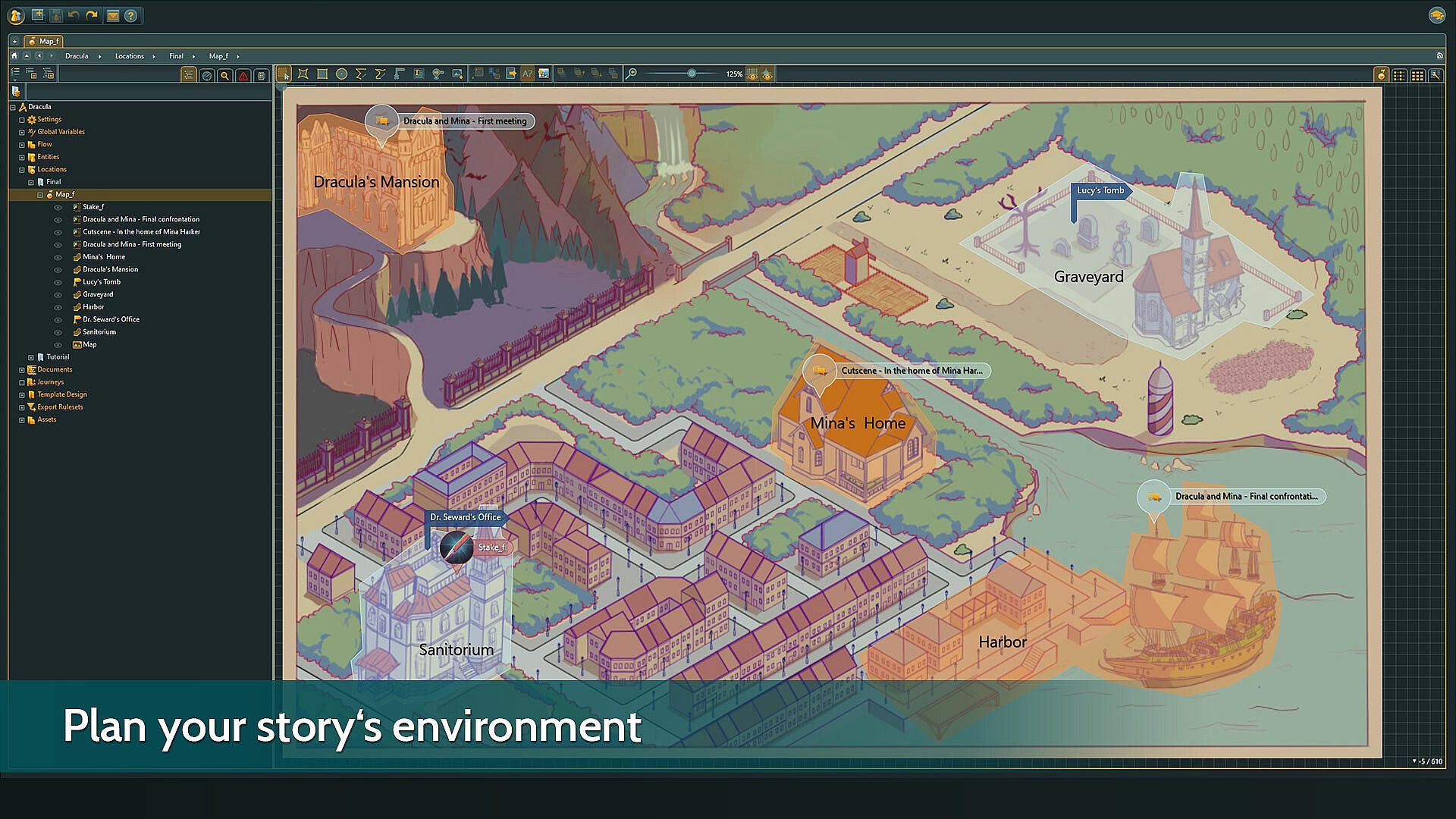The image size is (1456, 819).
Task: Click the home icon in breadcrumb bar
Action: pos(14,55)
